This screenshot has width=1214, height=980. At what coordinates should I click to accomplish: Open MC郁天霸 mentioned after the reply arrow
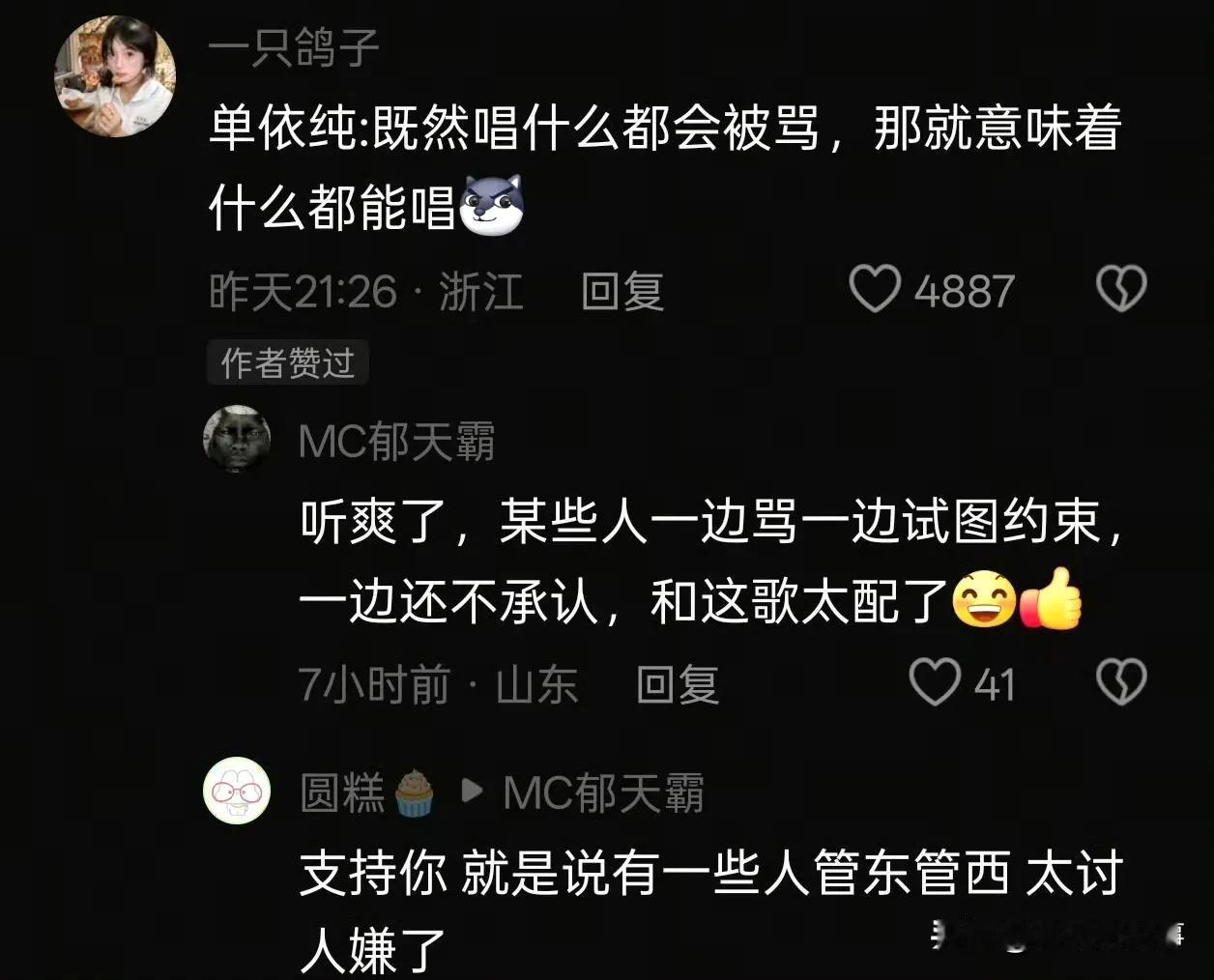603,793
